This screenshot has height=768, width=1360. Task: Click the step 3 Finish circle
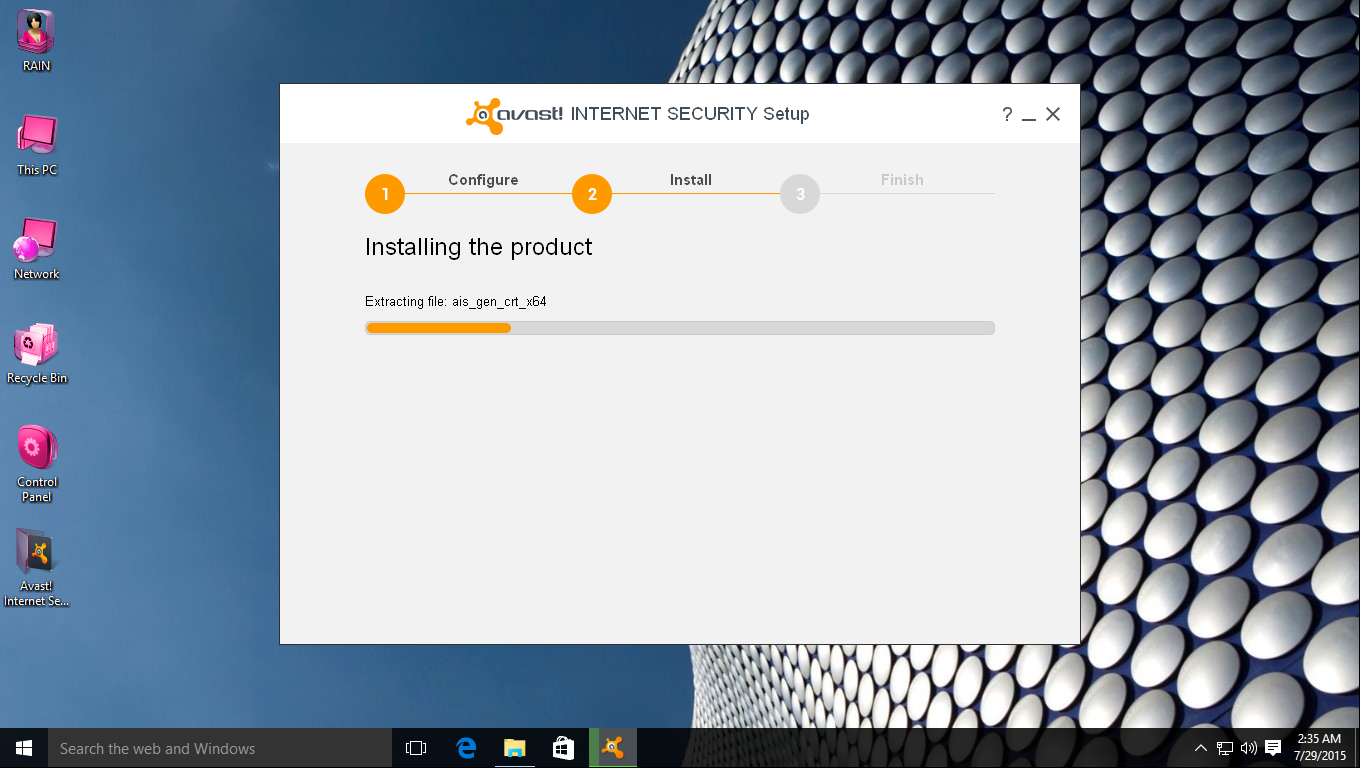point(800,194)
